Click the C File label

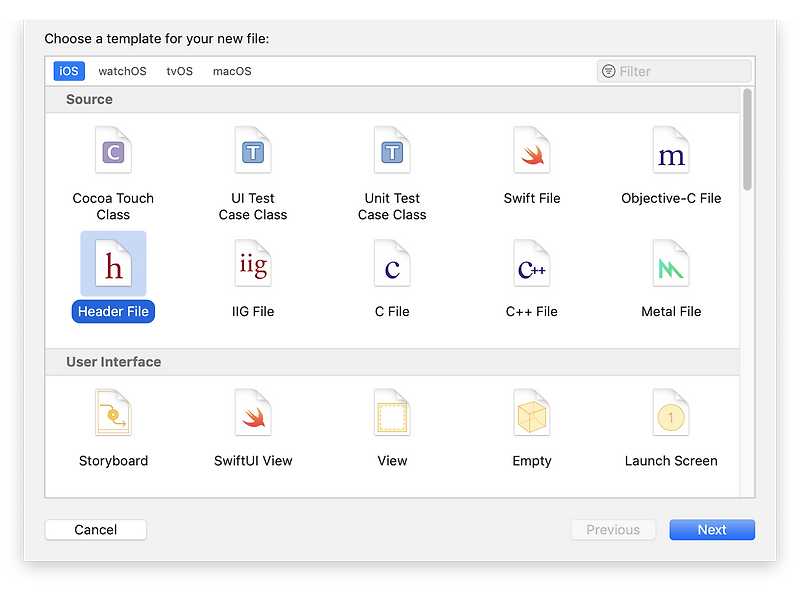point(392,311)
